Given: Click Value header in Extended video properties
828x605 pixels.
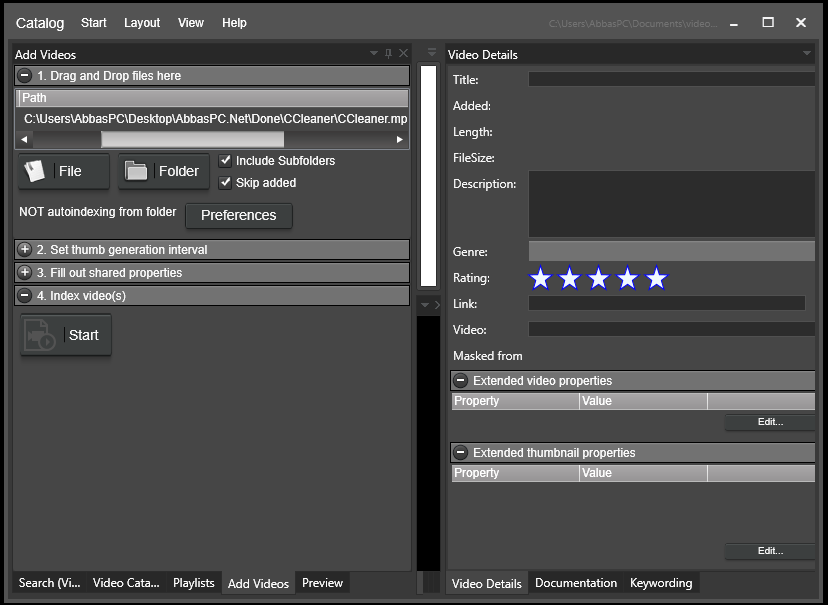Looking at the screenshot, I should pyautogui.click(x=644, y=401).
